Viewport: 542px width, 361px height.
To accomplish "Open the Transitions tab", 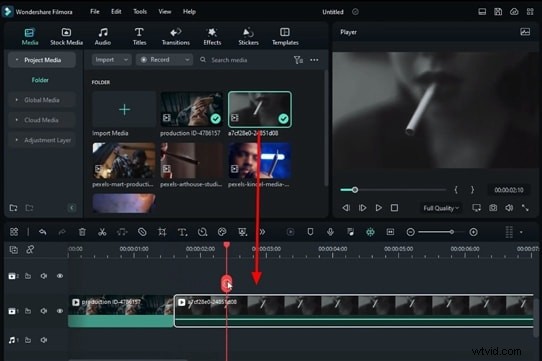I will [176, 37].
